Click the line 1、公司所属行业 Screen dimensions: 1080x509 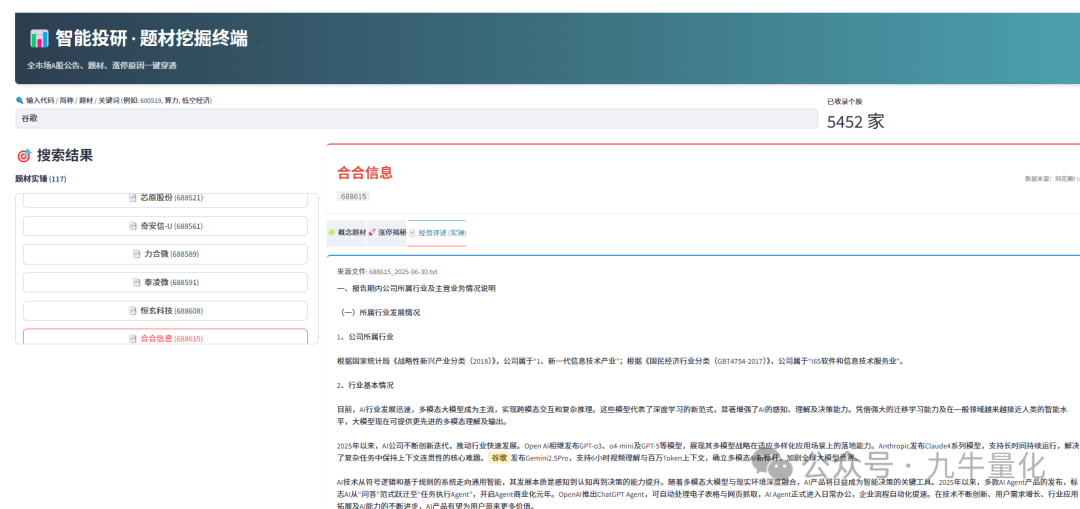pos(365,337)
